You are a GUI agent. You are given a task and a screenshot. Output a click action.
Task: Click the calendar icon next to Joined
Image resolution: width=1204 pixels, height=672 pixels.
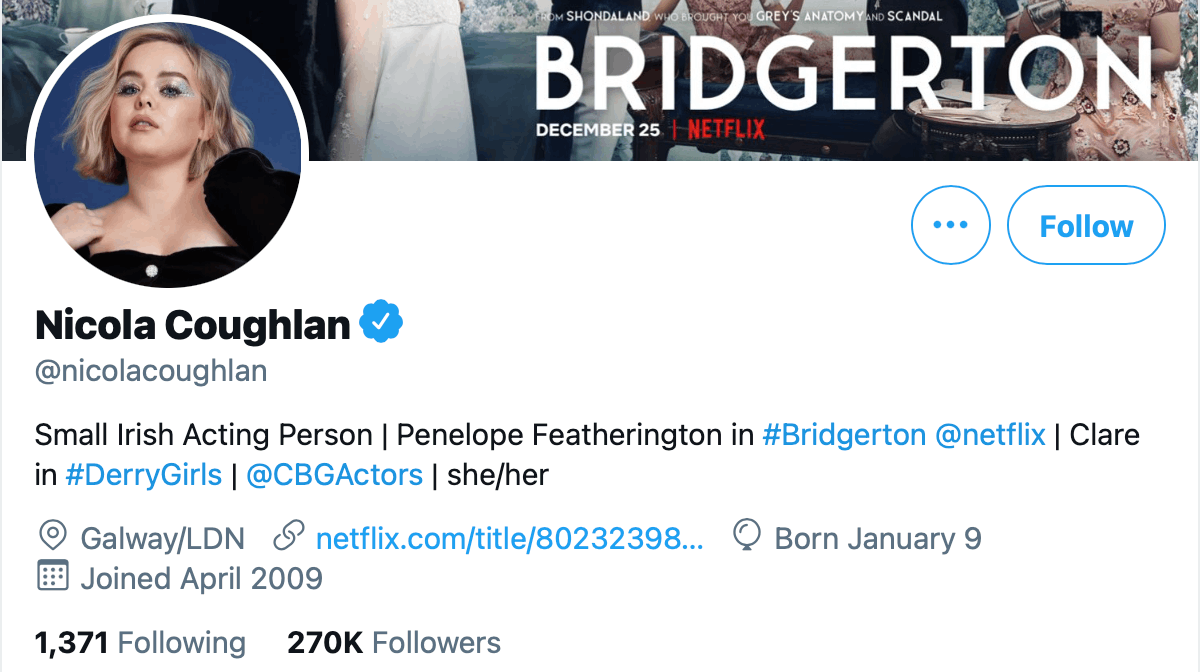click(x=52, y=577)
